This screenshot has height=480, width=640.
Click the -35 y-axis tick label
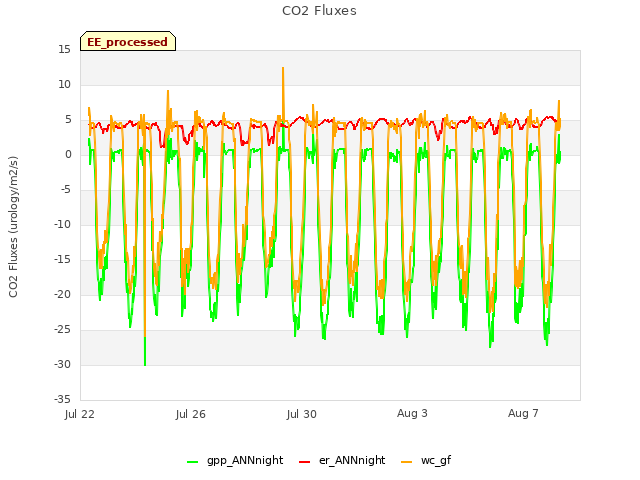click(x=62, y=399)
